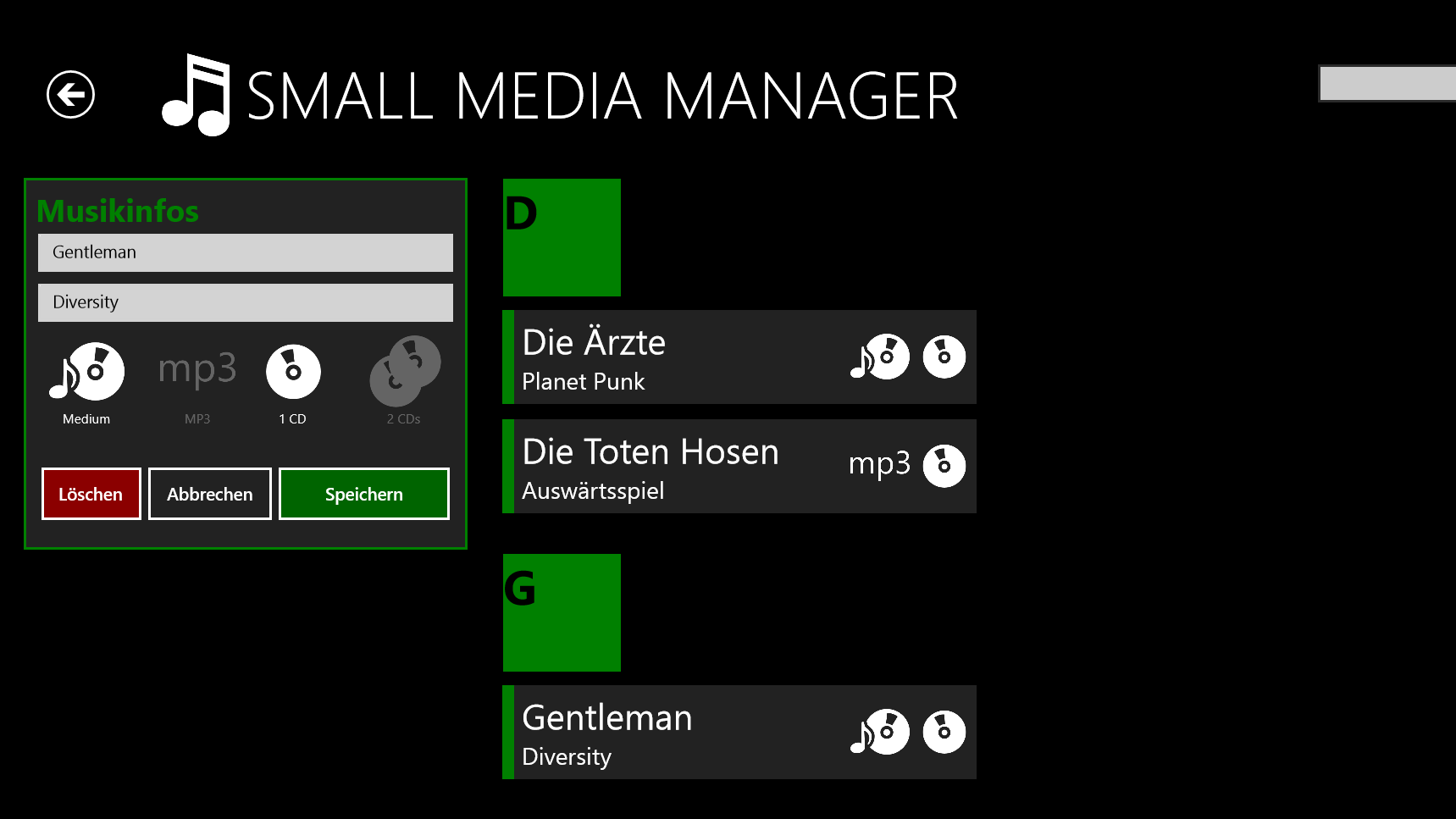Click CD icon on Gentleman row
The width and height of the screenshot is (1456, 819).
pyautogui.click(x=944, y=732)
